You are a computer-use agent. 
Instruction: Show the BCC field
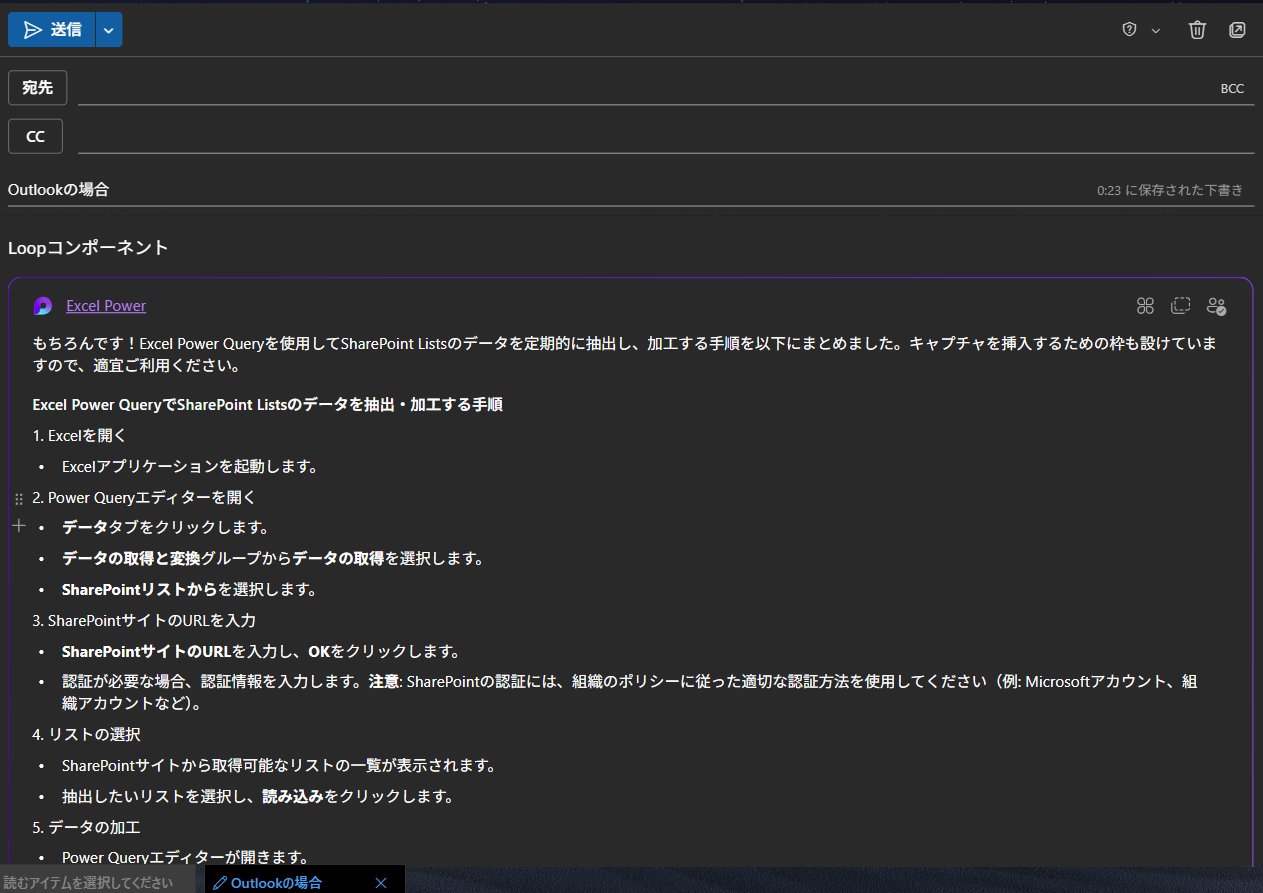pos(1232,88)
